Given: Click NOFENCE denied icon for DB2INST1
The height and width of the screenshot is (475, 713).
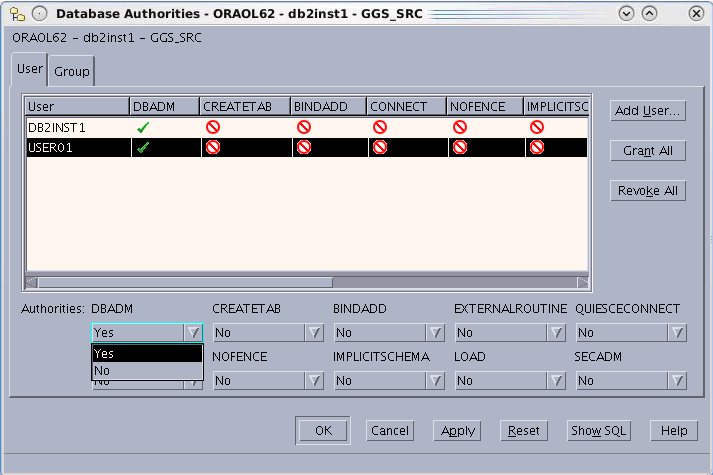Looking at the screenshot, I should coord(460,127).
